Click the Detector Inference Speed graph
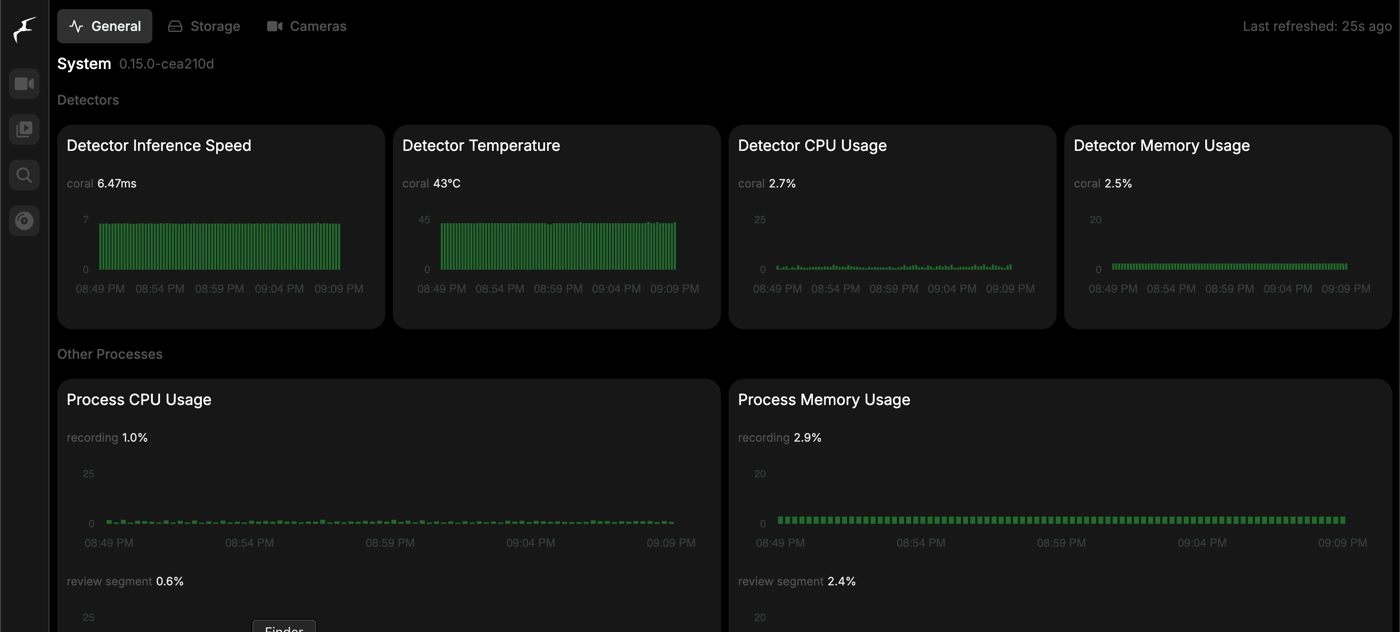1400x632 pixels. [x=219, y=245]
